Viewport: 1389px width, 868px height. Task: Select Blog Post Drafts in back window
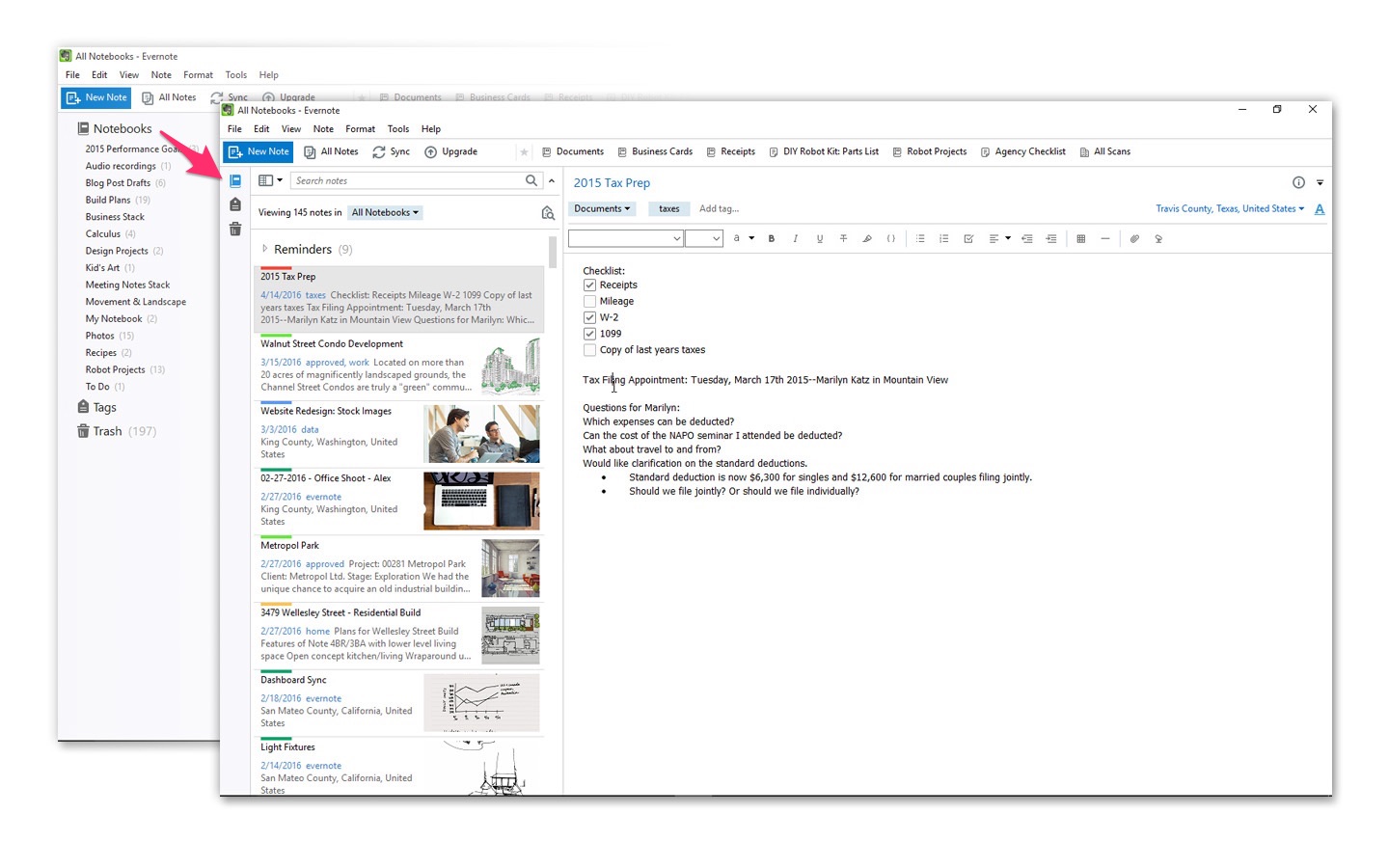118,183
